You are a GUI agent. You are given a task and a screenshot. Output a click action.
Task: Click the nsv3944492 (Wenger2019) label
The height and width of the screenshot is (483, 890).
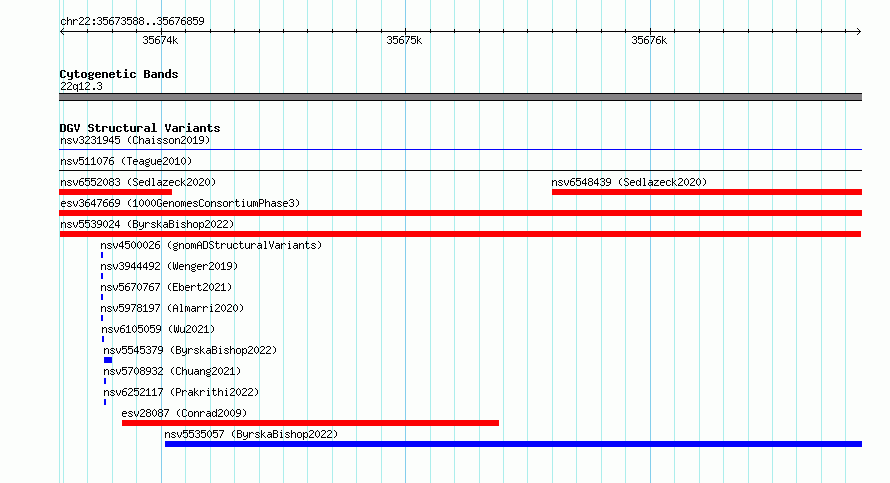169,266
